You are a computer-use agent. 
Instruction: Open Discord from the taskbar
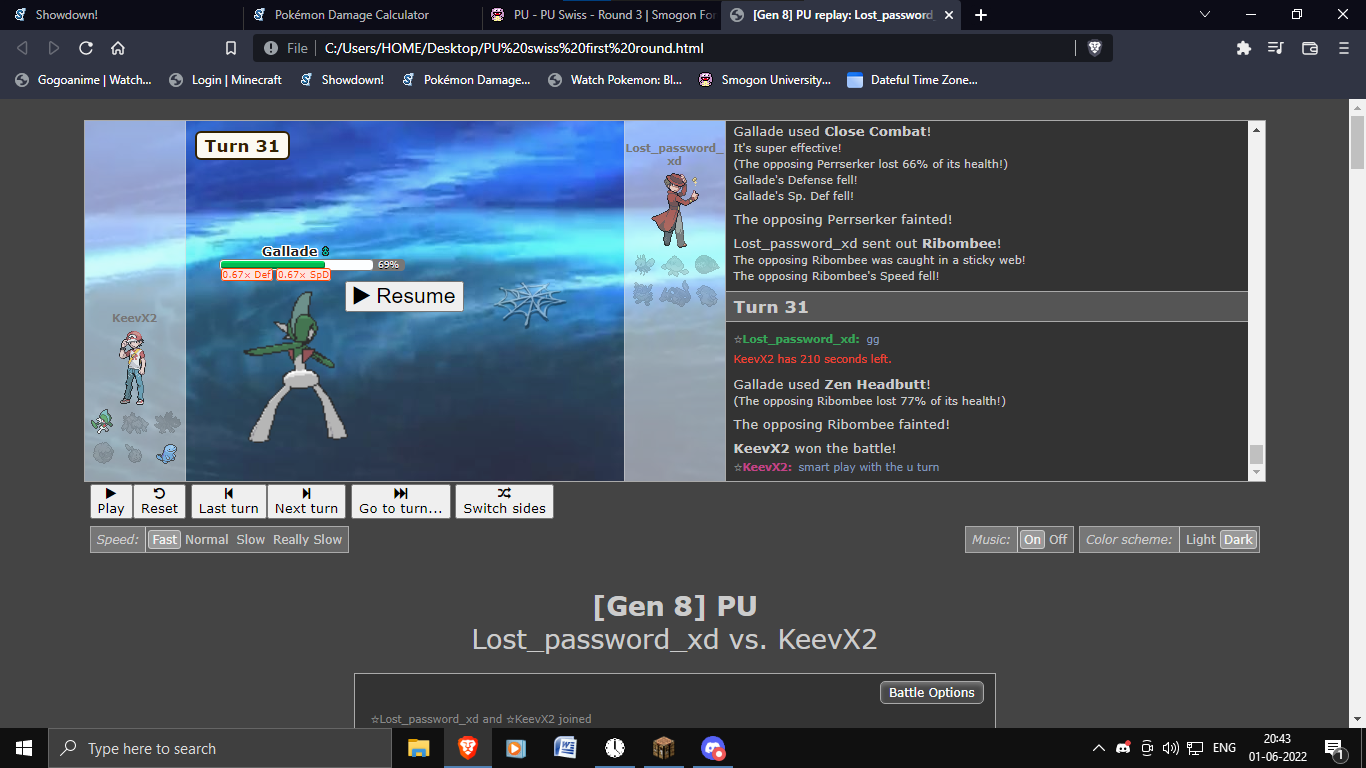[x=712, y=748]
